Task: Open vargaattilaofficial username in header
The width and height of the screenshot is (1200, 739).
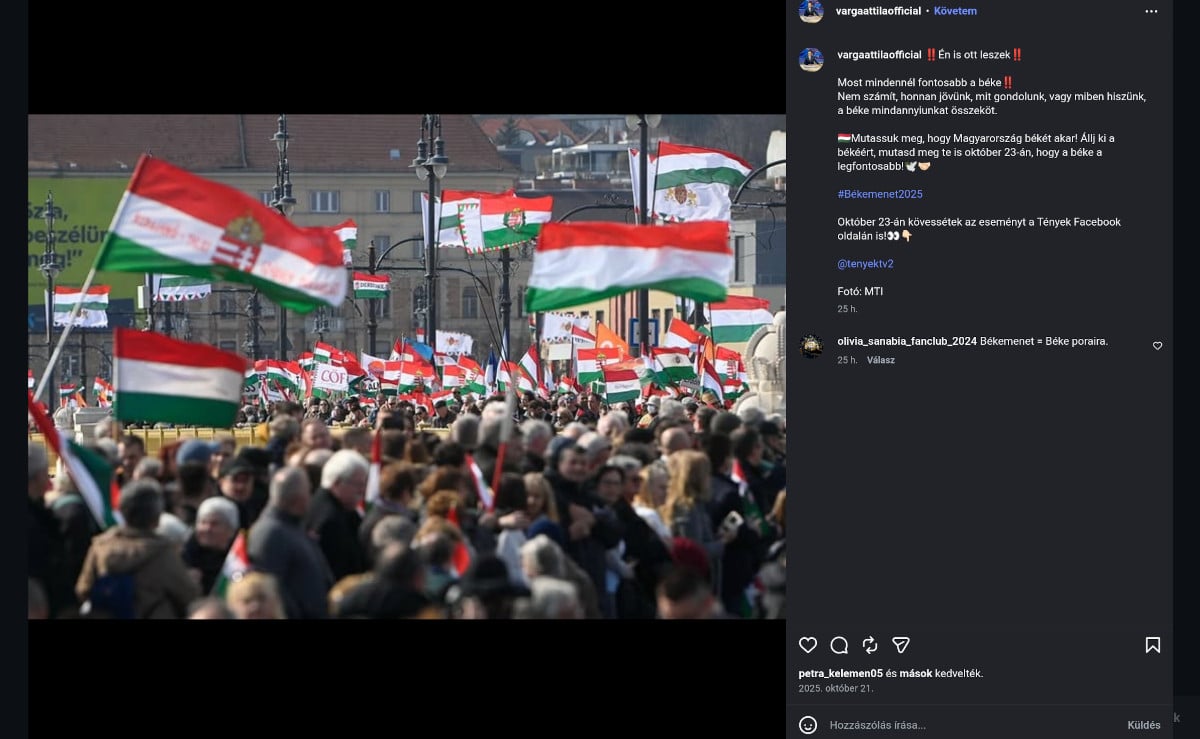Action: click(x=878, y=11)
